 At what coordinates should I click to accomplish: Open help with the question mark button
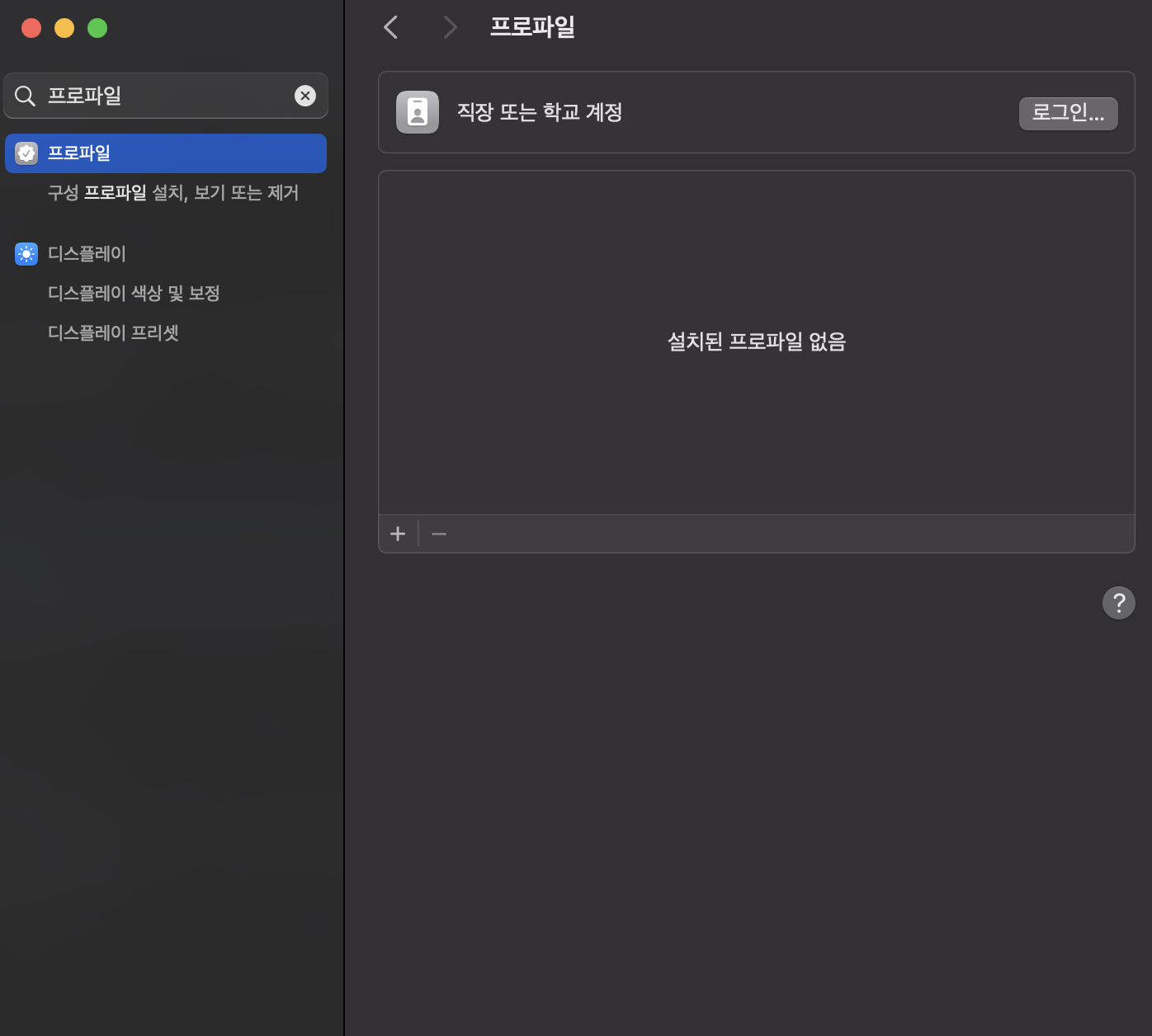coord(1118,603)
